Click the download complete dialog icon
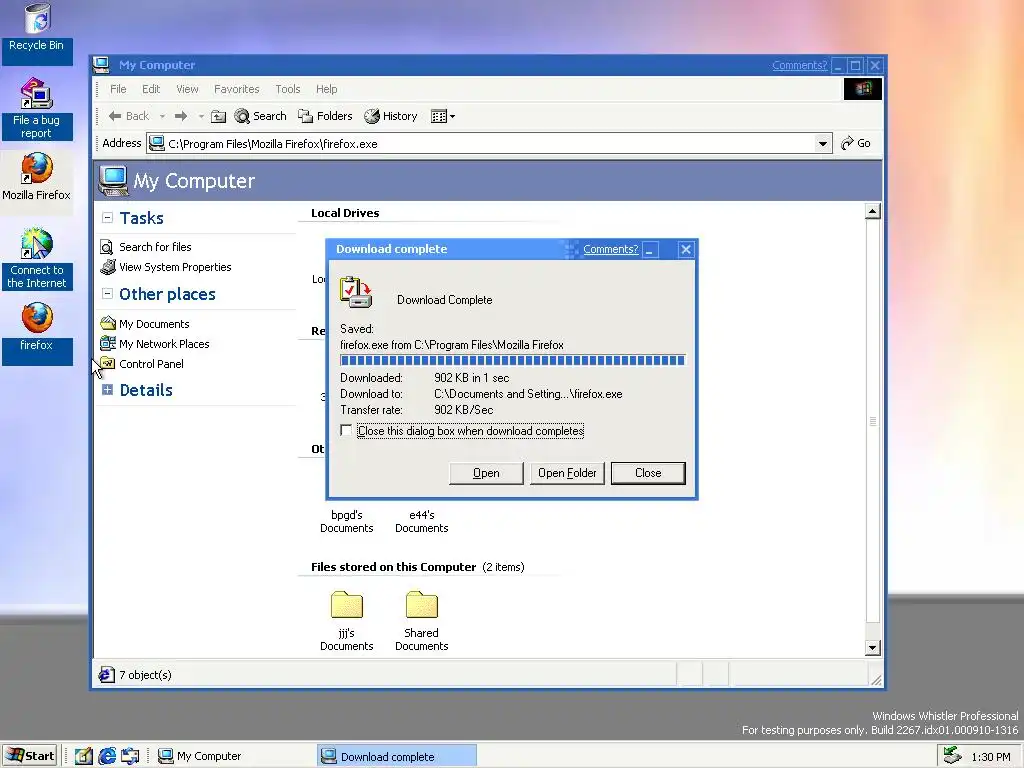The height and width of the screenshot is (768, 1024). point(356,292)
